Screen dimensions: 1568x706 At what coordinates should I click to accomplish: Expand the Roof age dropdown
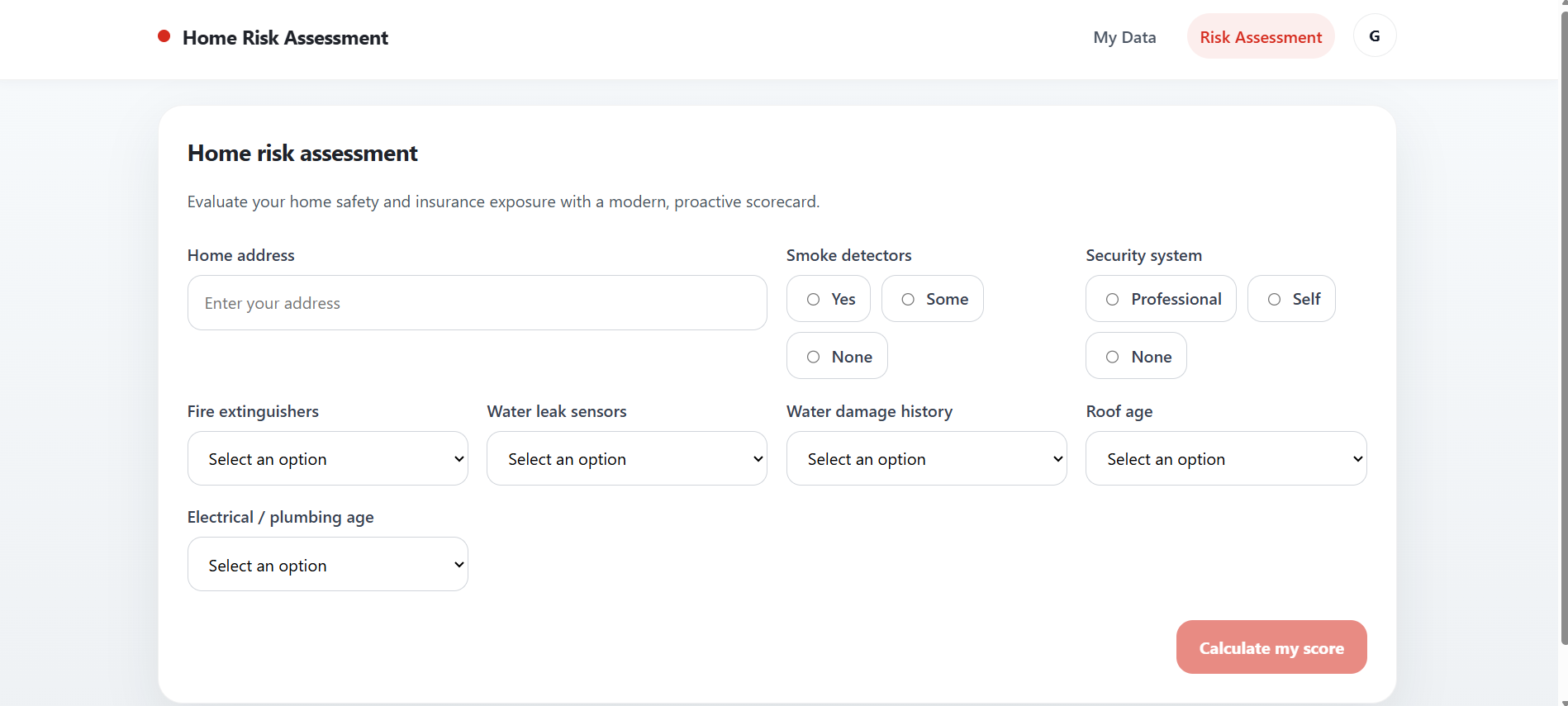pyautogui.click(x=1226, y=458)
